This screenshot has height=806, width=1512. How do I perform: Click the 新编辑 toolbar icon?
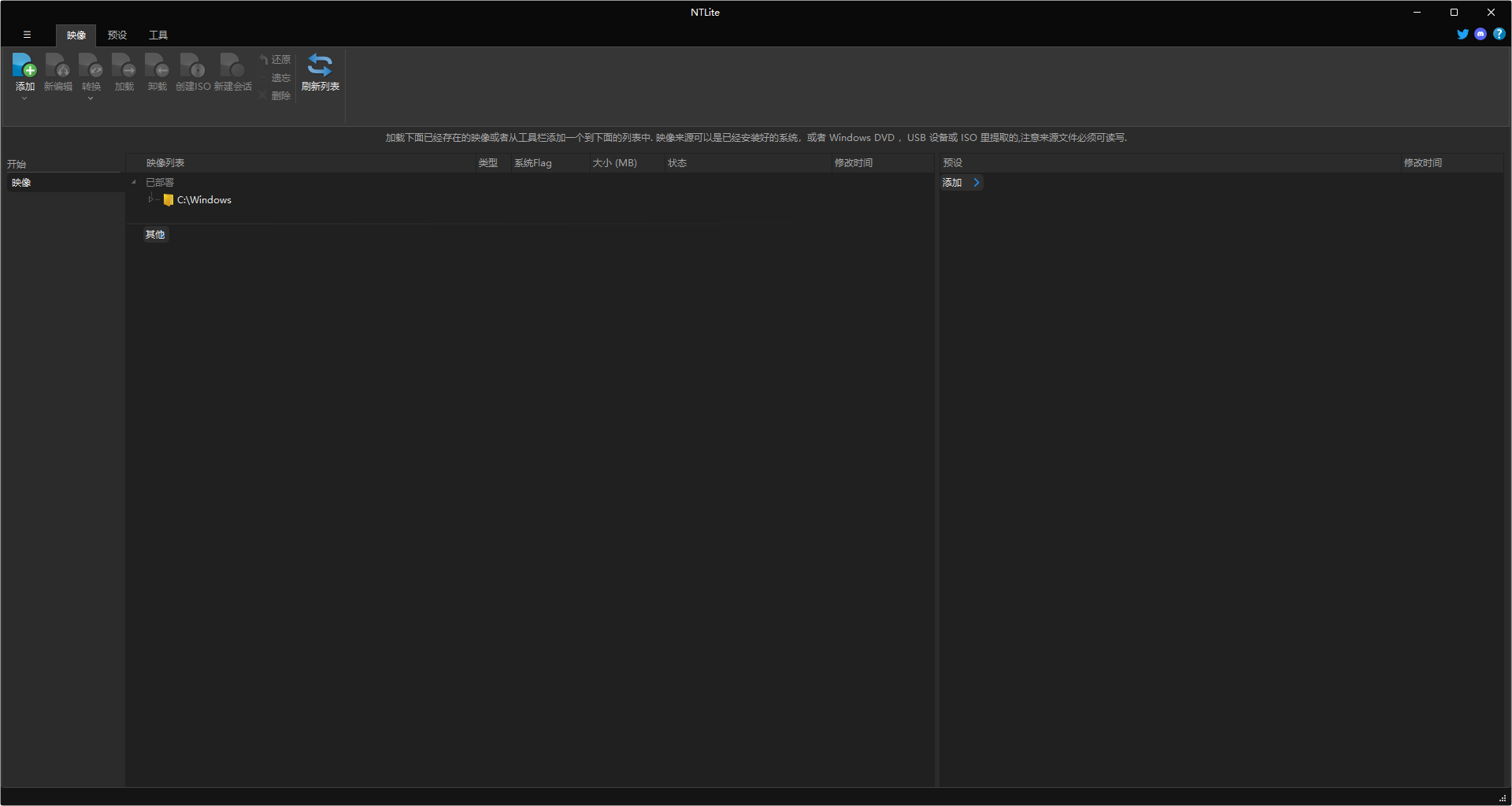point(57,66)
